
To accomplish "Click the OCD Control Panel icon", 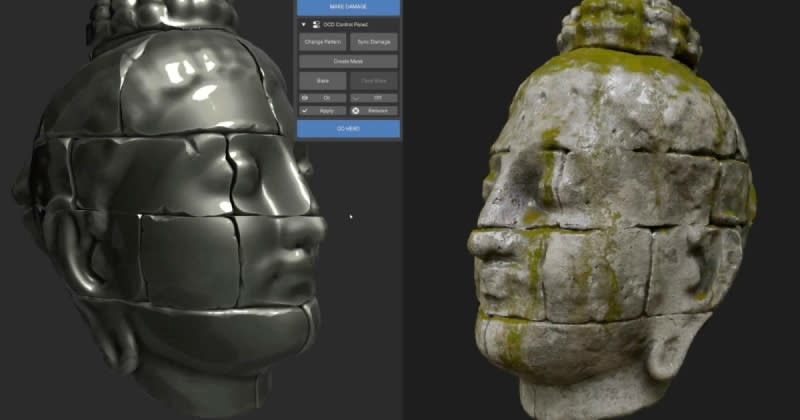I will tap(315, 23).
